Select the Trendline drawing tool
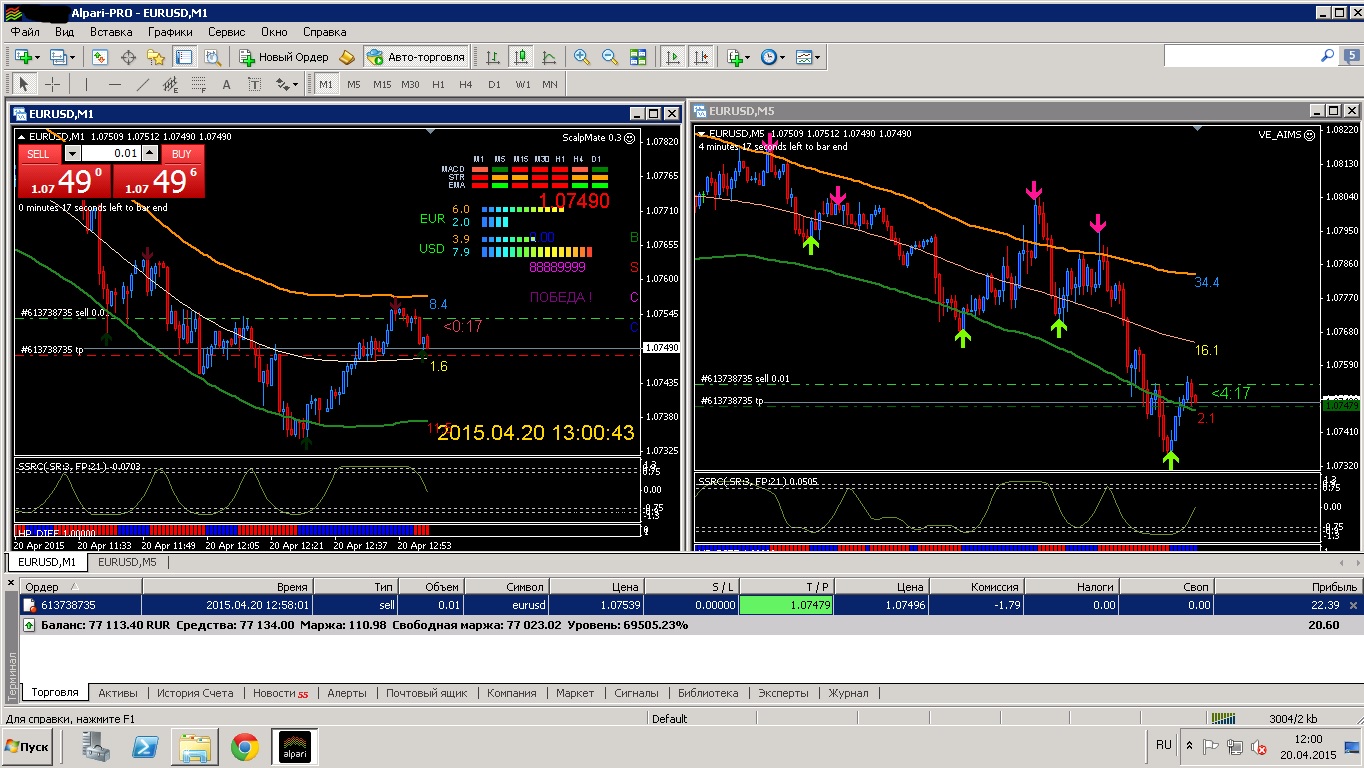The image size is (1364, 768). point(143,85)
